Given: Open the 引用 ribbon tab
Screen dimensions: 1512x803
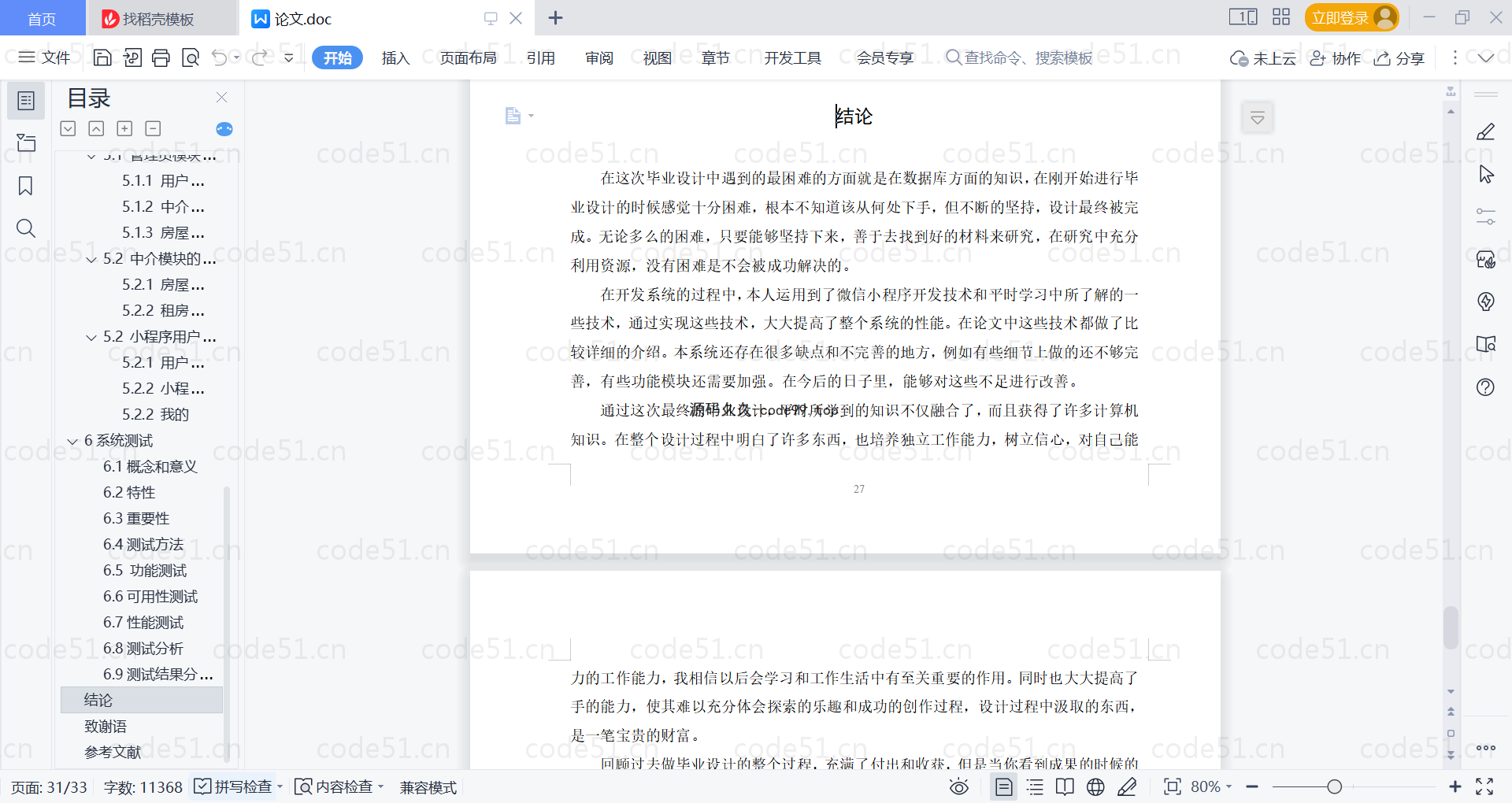Looking at the screenshot, I should coord(541,57).
